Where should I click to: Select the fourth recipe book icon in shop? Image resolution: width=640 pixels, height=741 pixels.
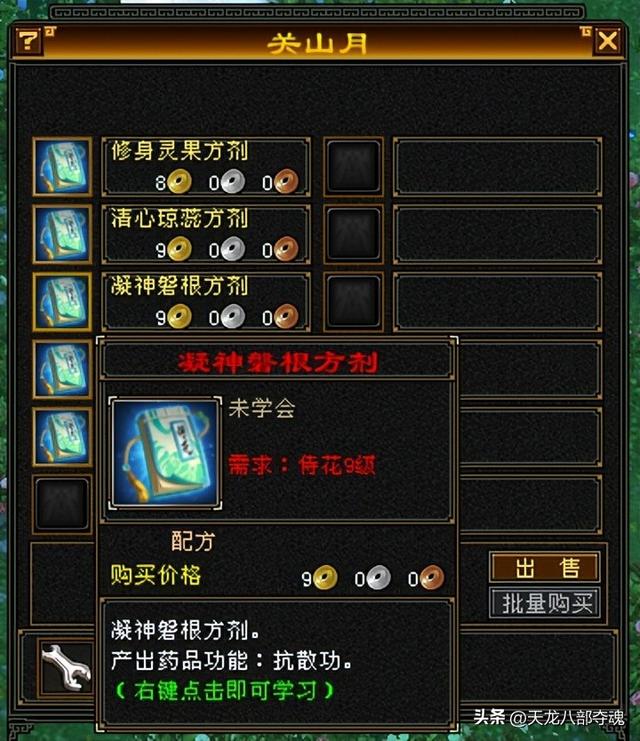coord(62,369)
